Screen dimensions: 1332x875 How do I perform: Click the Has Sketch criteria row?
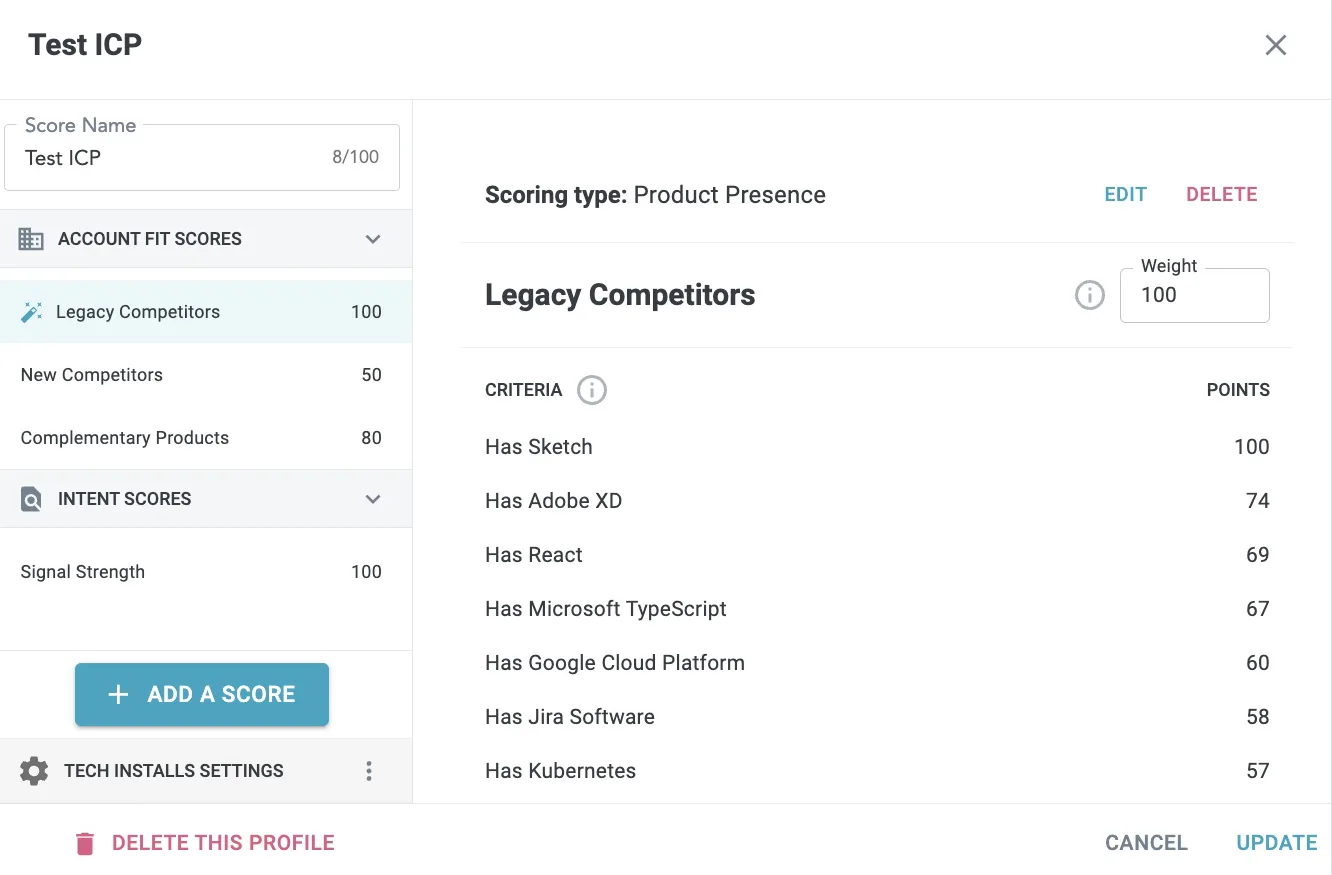tap(877, 447)
